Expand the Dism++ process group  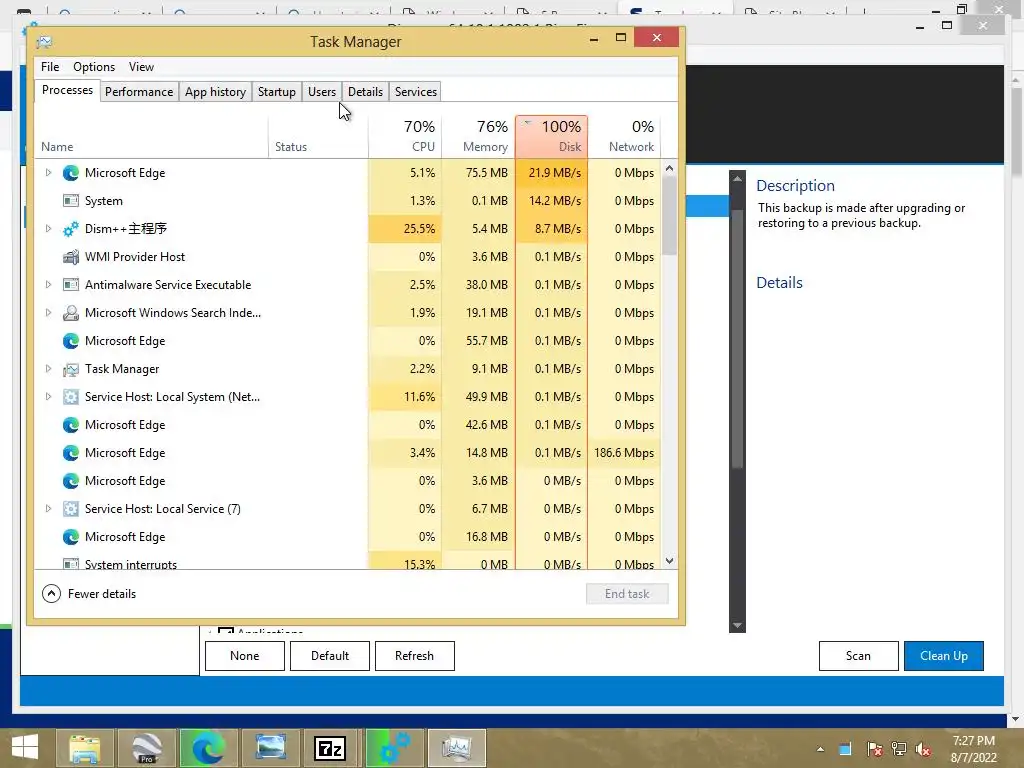[48, 229]
